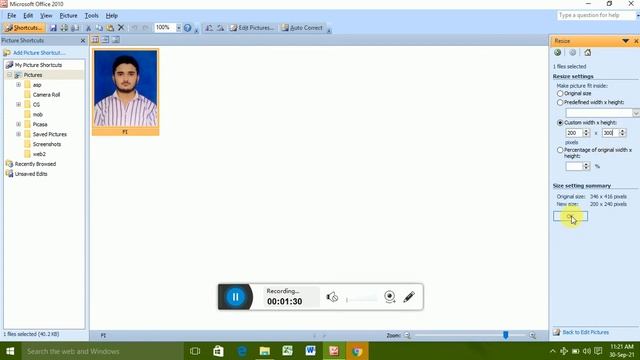
Task: Click the Home icon in the Resize pane
Action: [587, 52]
